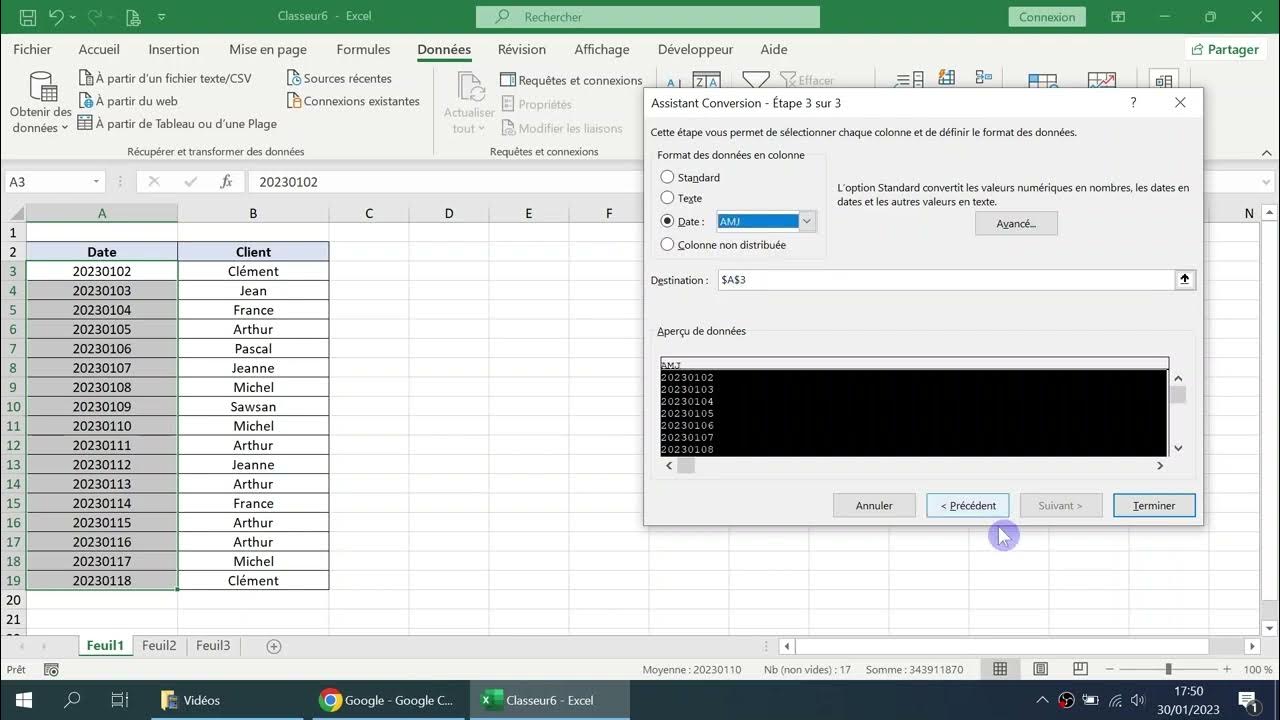
Task: Switch to the Accueil tab
Action: tap(99, 49)
